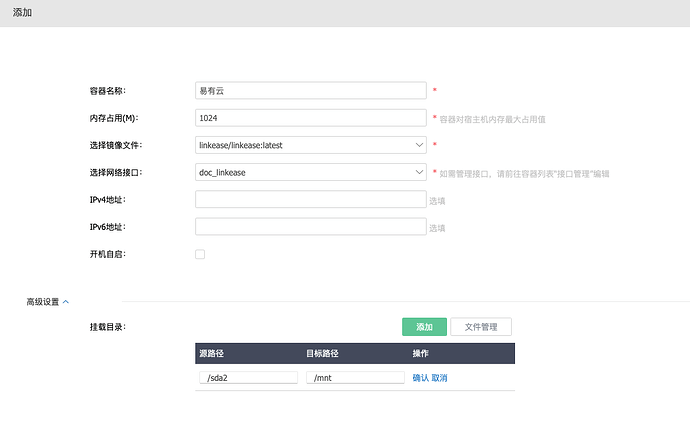Open the 选择镜像文件 dropdown
690x421 pixels.
(x=311, y=145)
